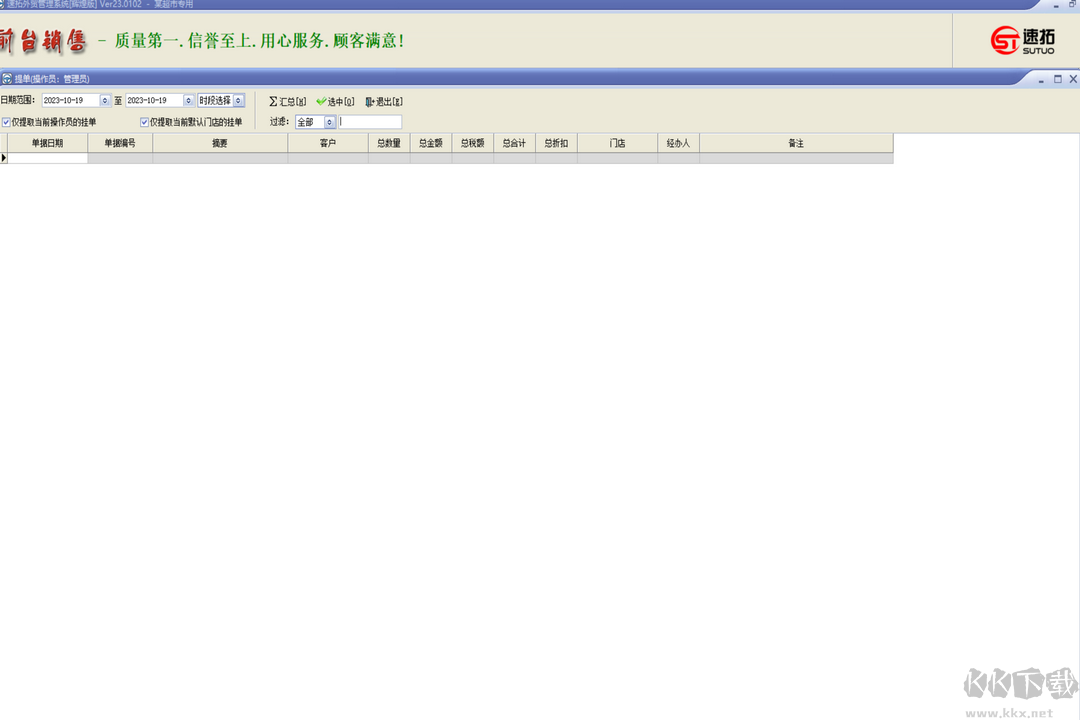Click the 客户 column header
The height and width of the screenshot is (720, 1080).
(x=328, y=143)
